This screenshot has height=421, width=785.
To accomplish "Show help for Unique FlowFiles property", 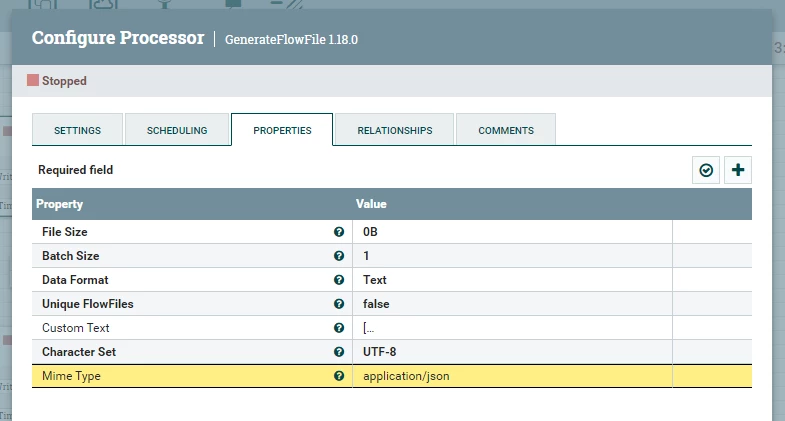I will pos(339,304).
